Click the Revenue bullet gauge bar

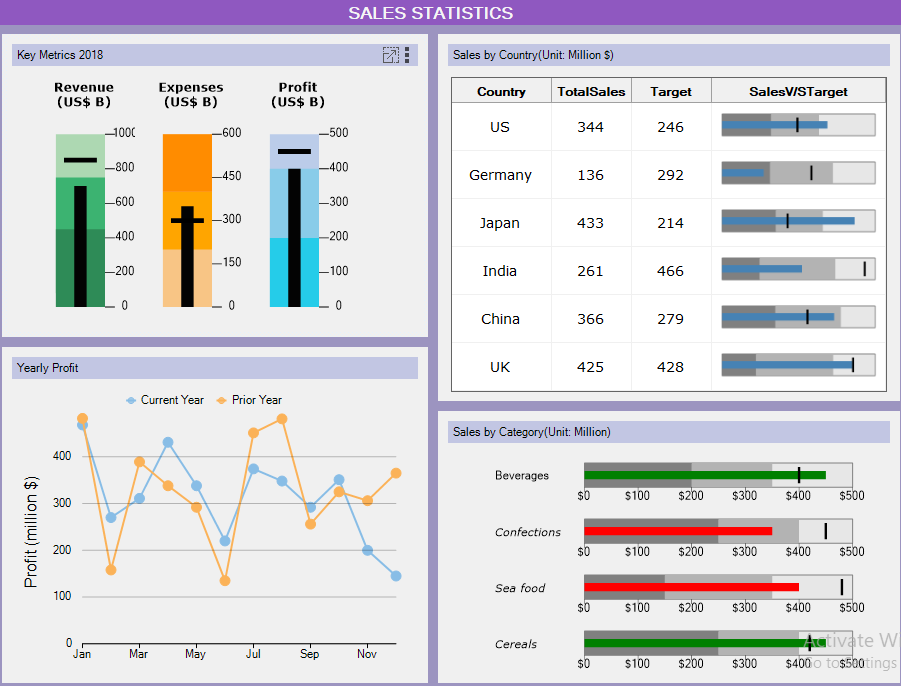pyautogui.click(x=80, y=245)
